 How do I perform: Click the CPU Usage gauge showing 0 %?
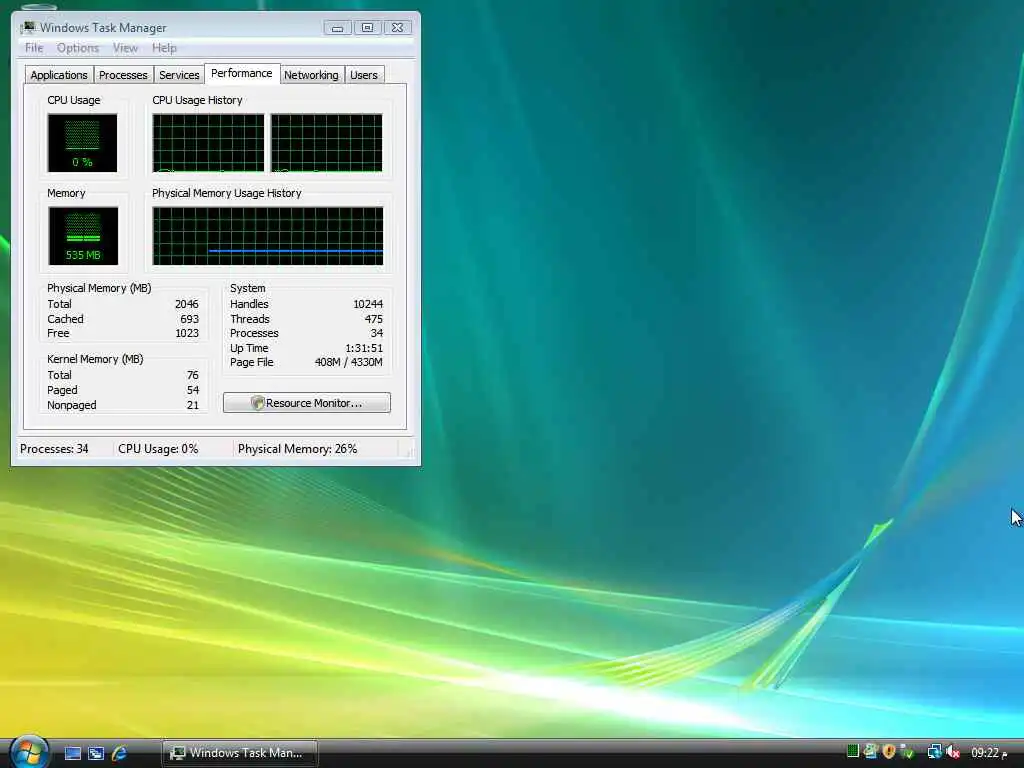(x=82, y=143)
